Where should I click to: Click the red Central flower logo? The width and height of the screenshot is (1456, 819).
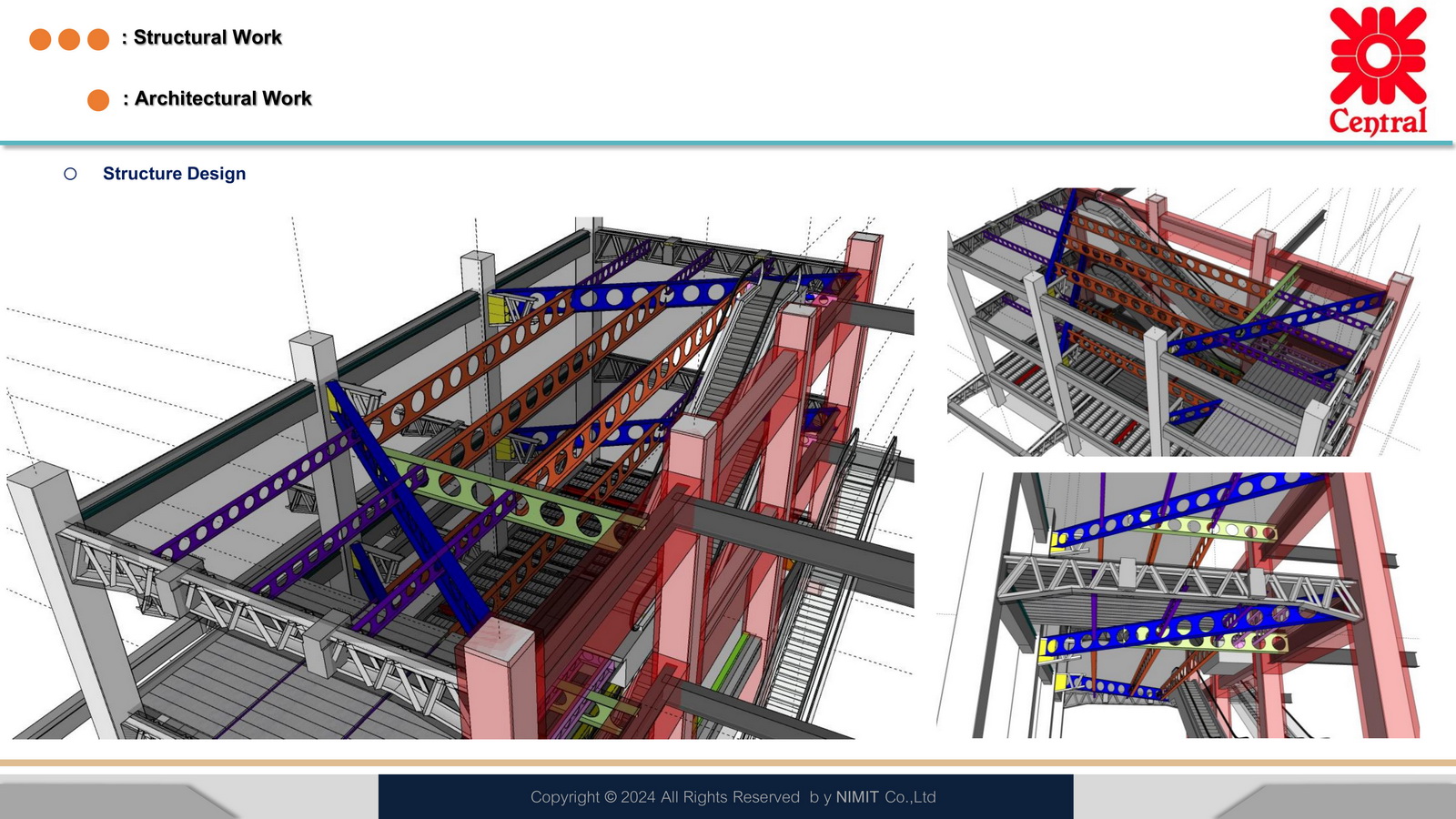(1378, 56)
